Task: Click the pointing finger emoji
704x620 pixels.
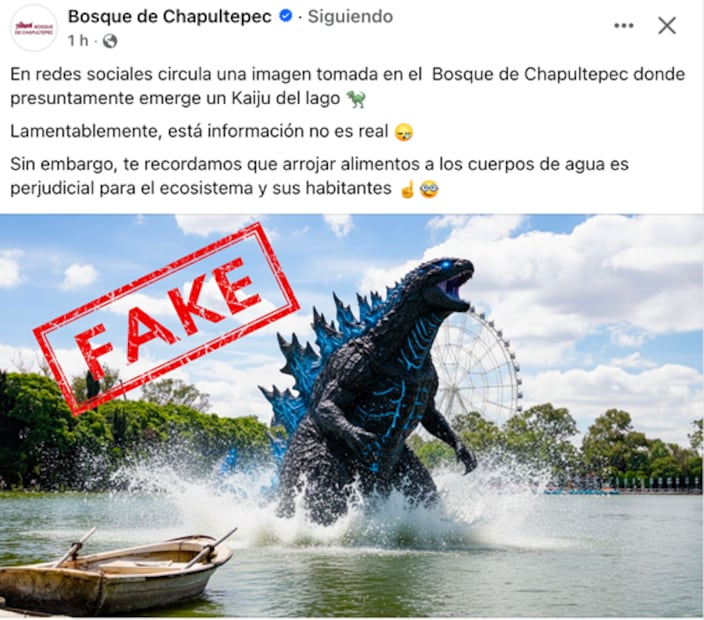Action: 407,189
